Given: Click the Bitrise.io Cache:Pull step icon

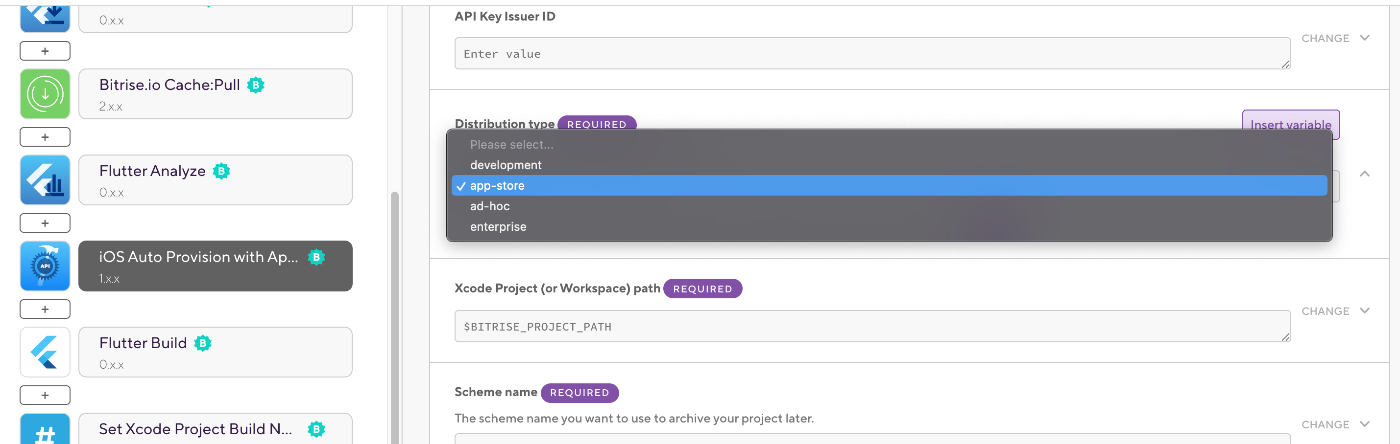Looking at the screenshot, I should click(x=45, y=94).
